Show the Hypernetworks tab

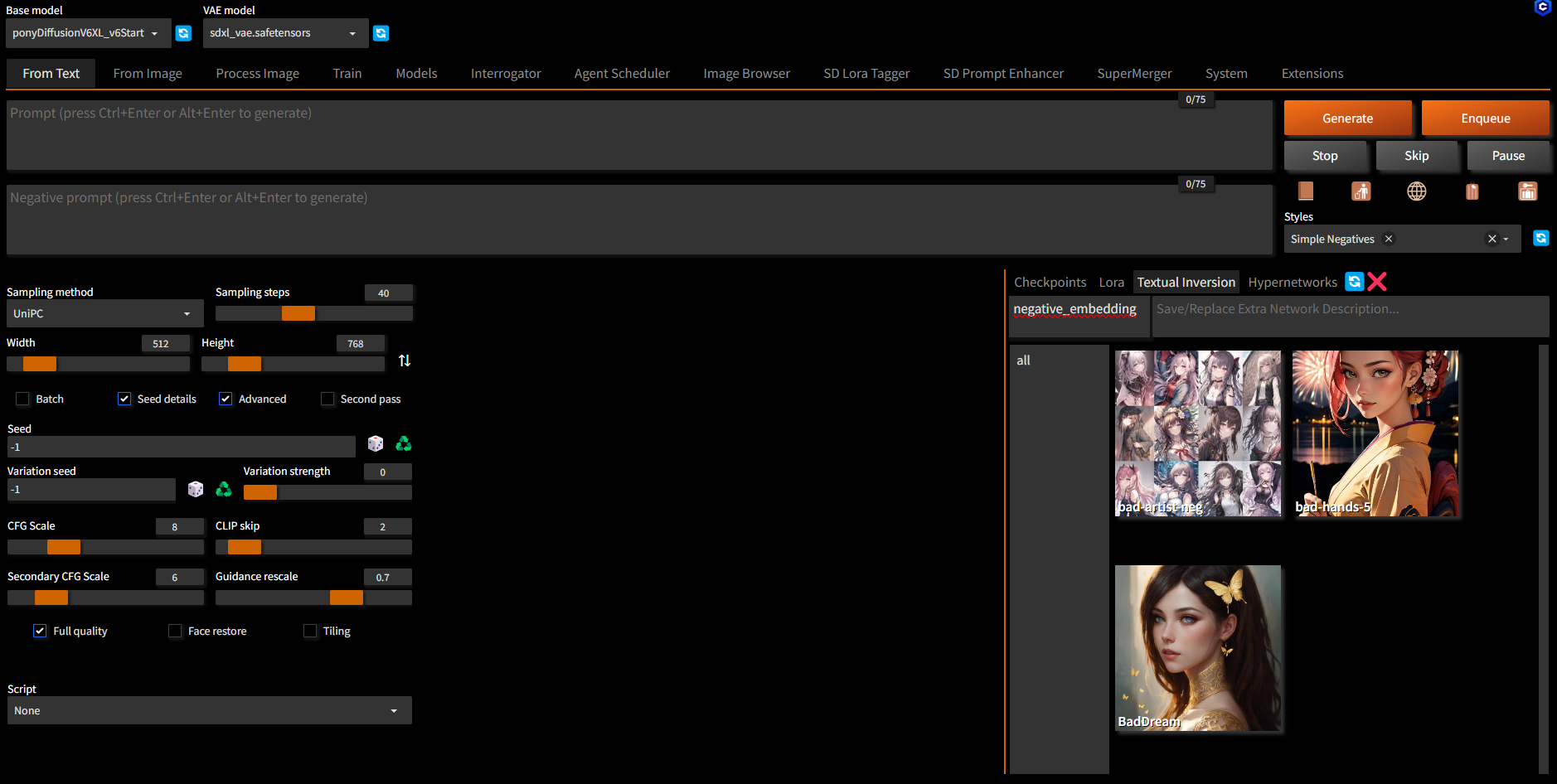click(1293, 283)
